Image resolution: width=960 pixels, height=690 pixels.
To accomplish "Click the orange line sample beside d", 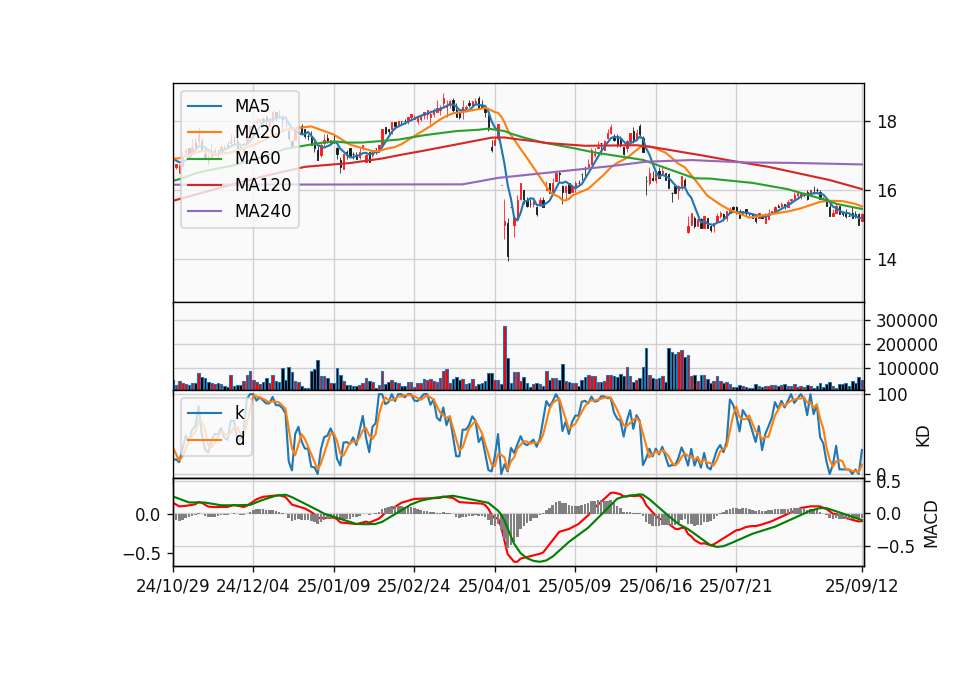I will point(204,439).
